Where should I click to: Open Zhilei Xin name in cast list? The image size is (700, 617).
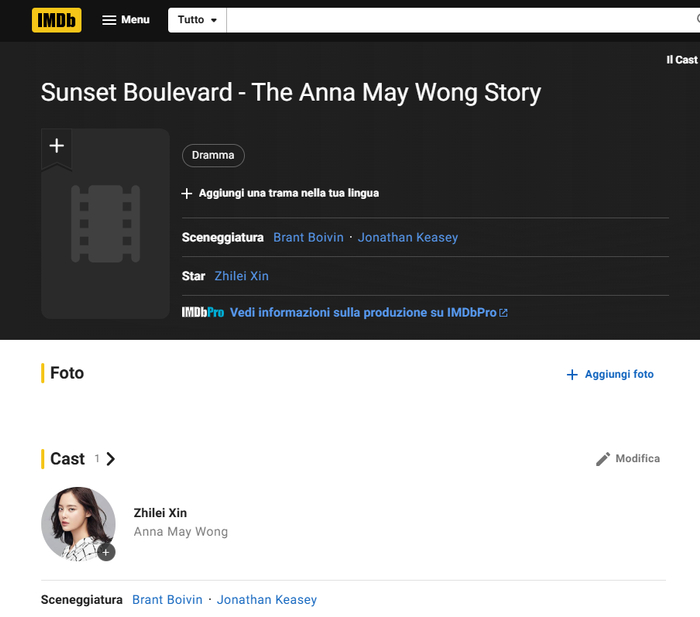tap(160, 513)
